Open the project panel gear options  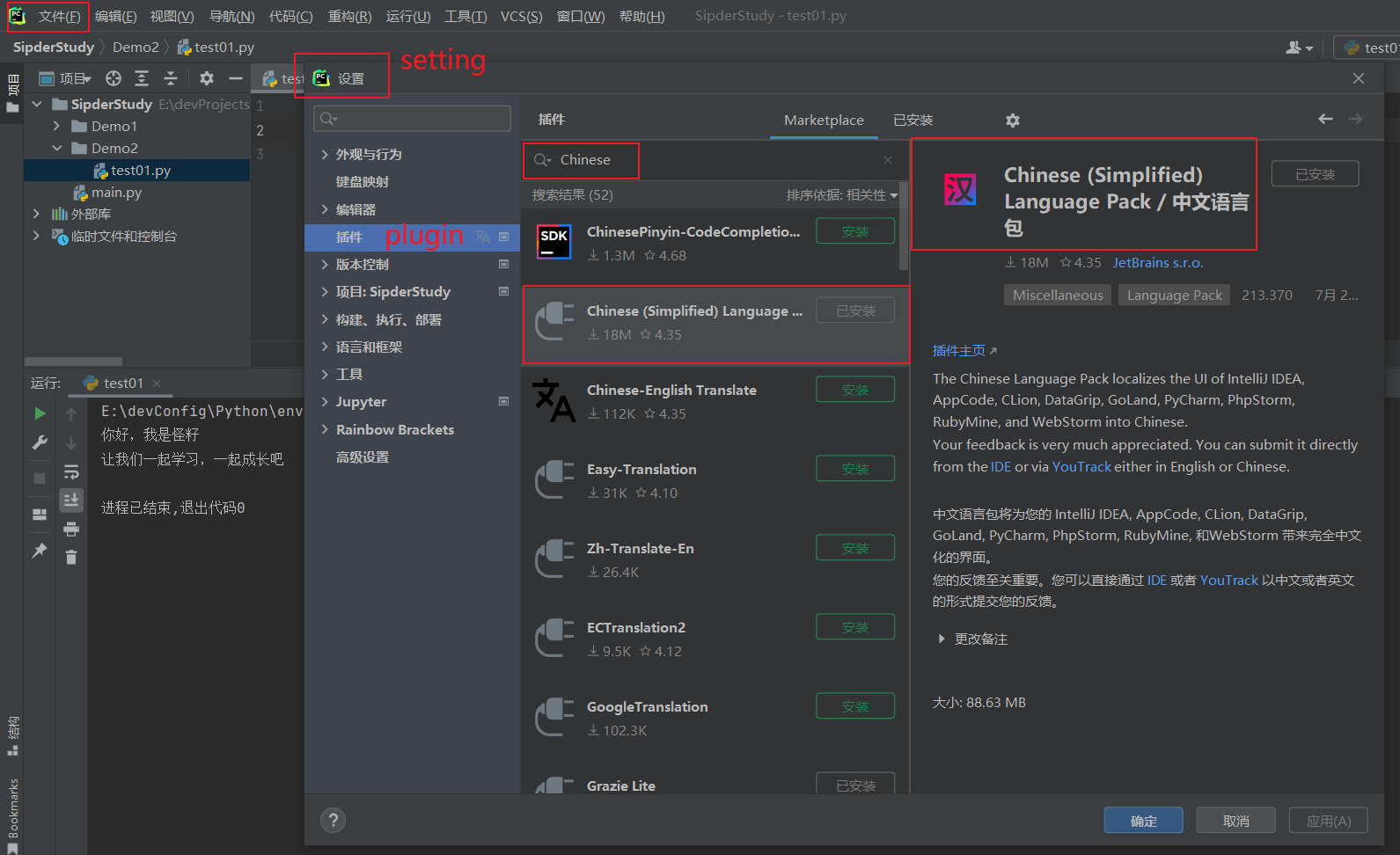tap(207, 79)
